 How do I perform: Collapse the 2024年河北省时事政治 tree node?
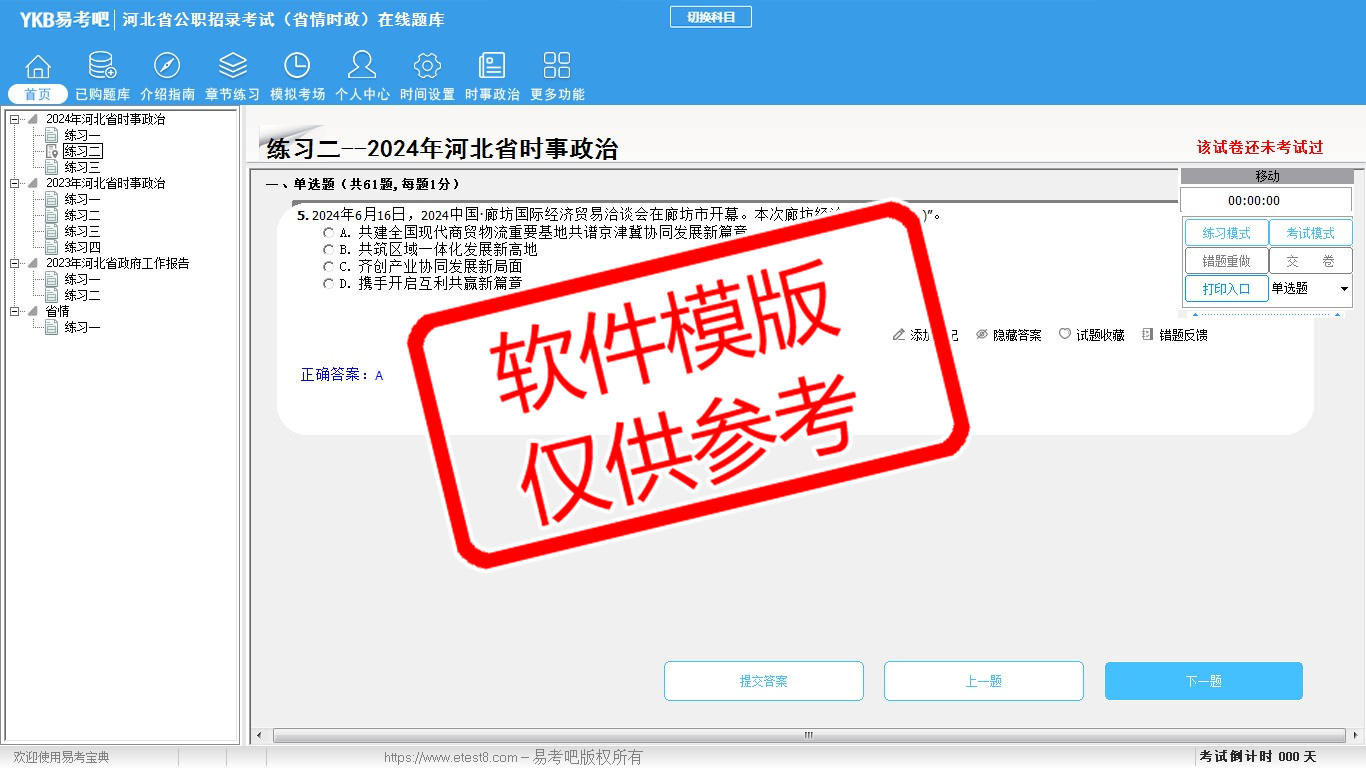tap(14, 120)
